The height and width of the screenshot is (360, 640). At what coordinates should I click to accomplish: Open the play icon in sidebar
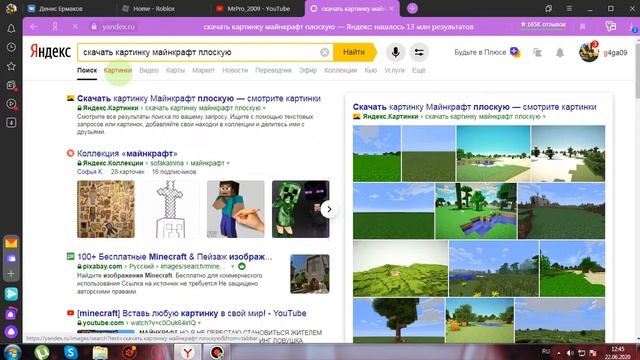click(x=11, y=104)
